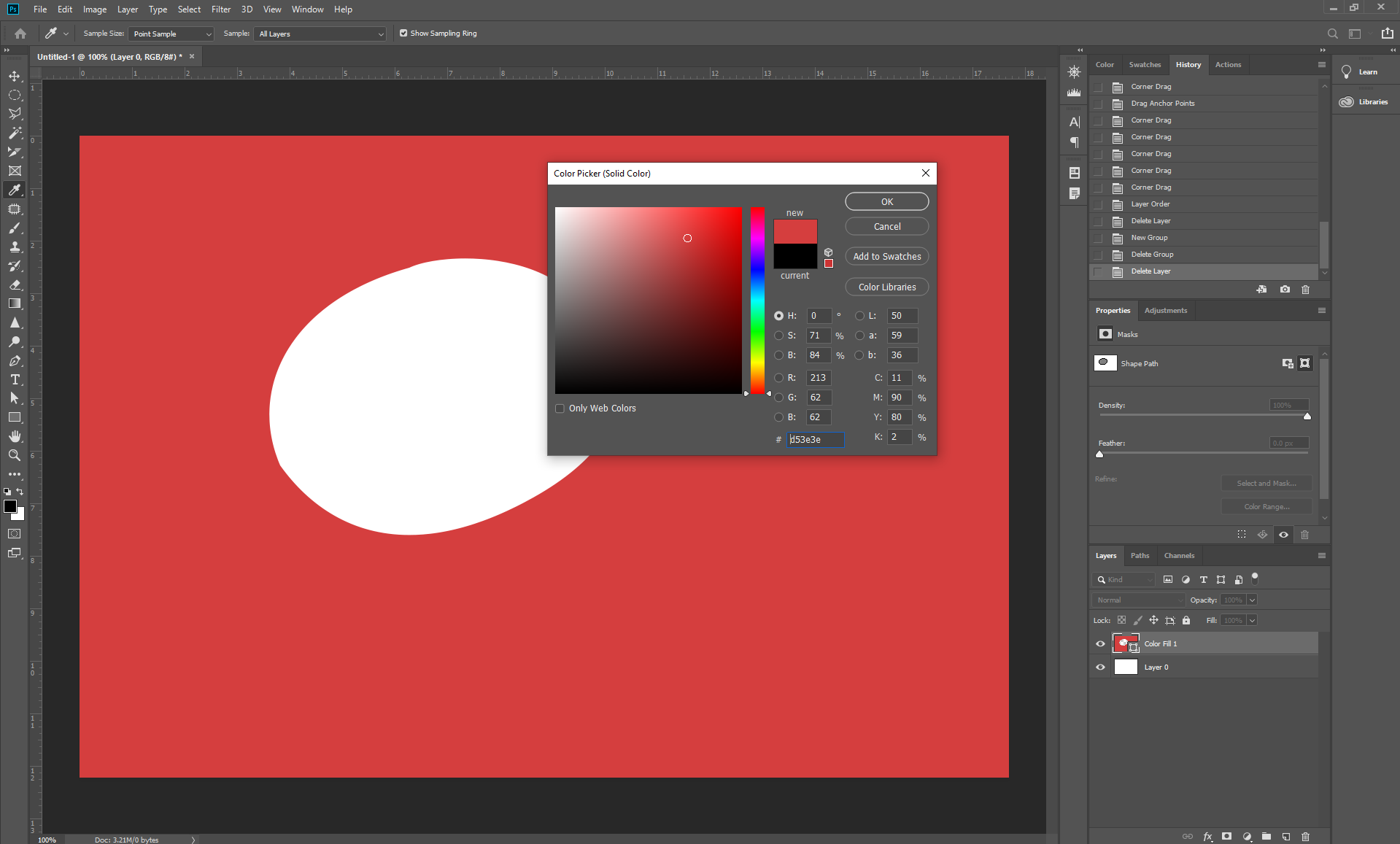
Task: Select the Horizontal Type tool
Action: pyautogui.click(x=15, y=379)
